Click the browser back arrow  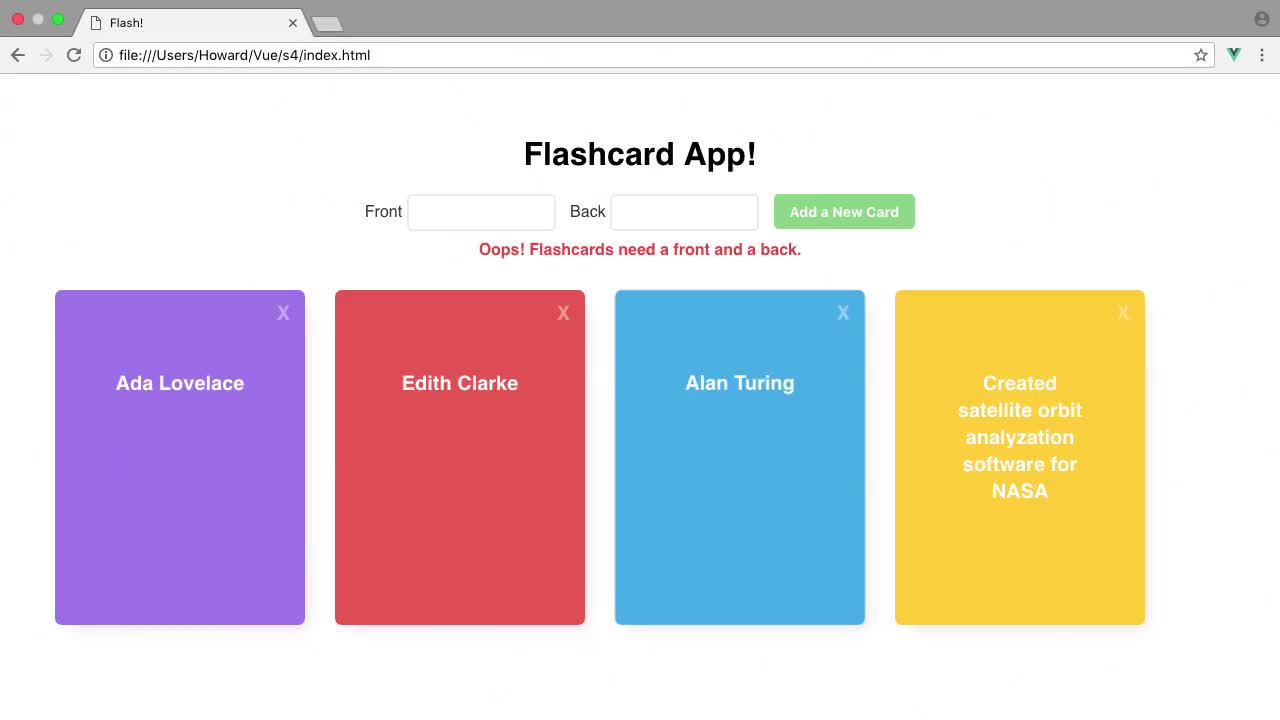18,55
